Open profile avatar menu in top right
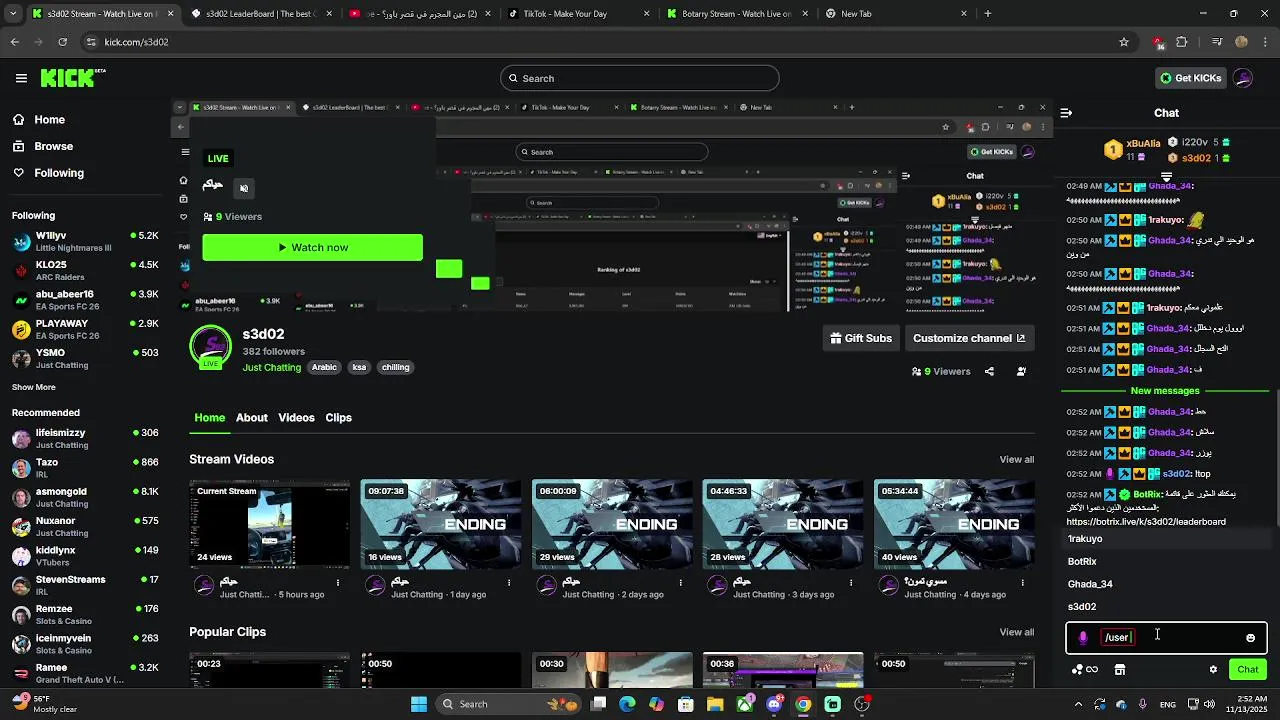Image resolution: width=1280 pixels, height=720 pixels. pos(1243,78)
